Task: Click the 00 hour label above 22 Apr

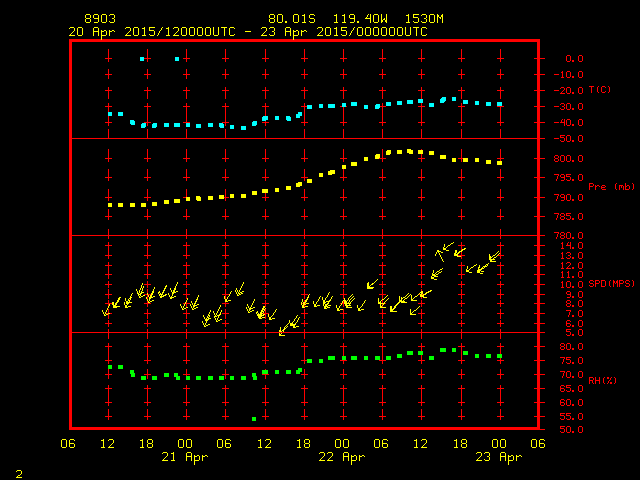Action: click(342, 444)
